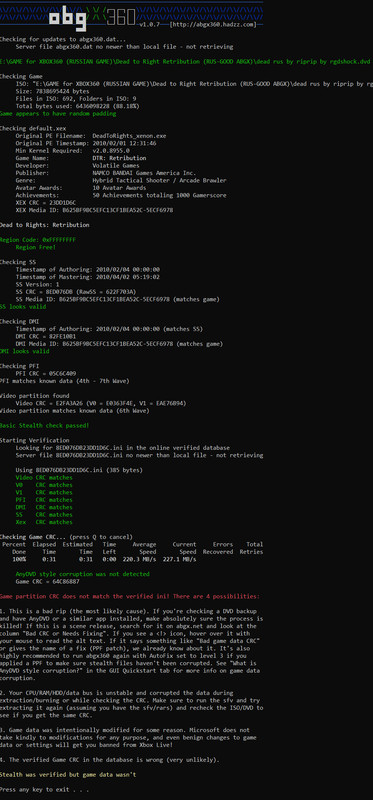Select the "DMI Media ID" line

(119, 344)
